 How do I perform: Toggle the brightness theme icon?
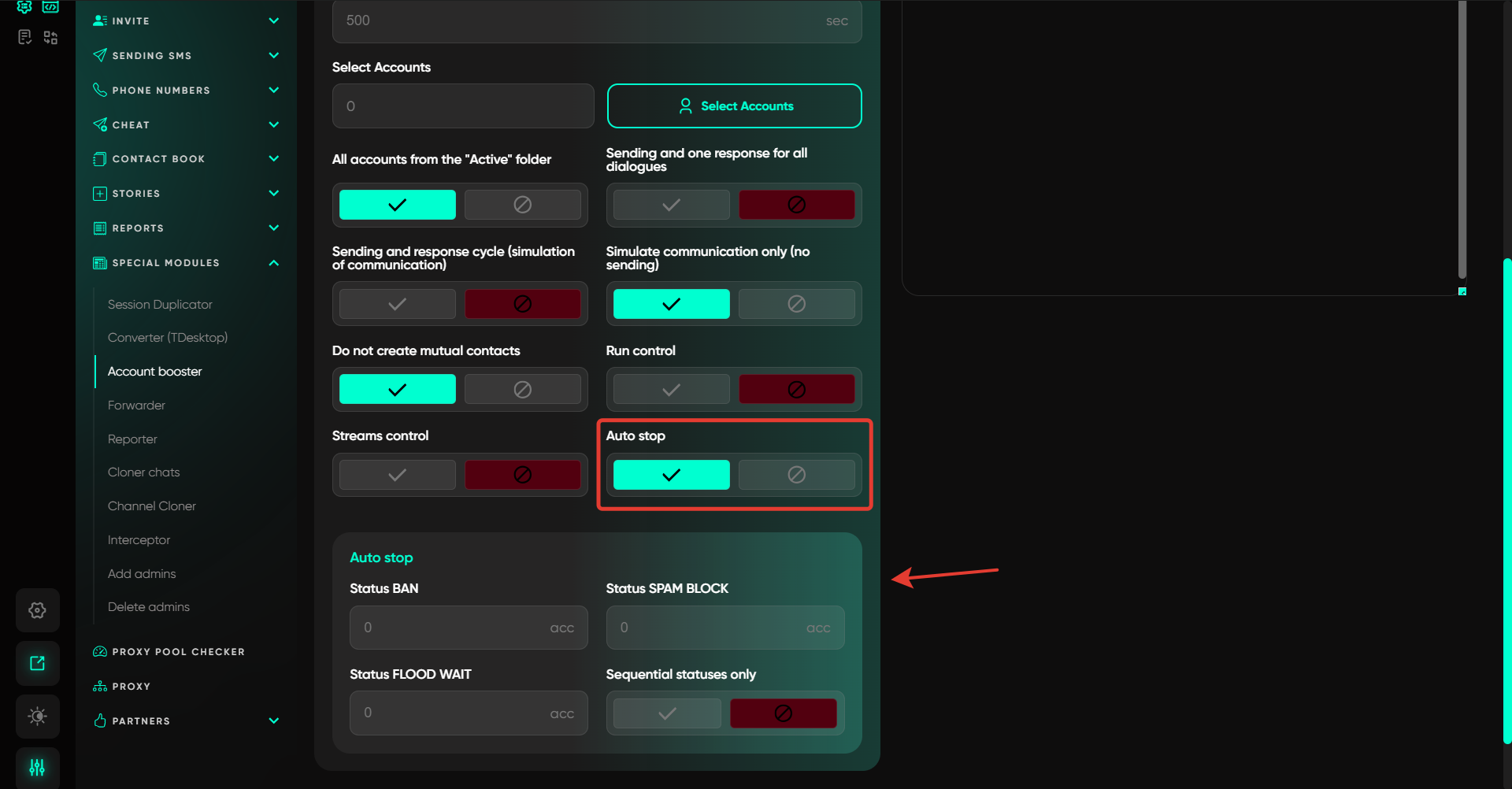tap(37, 716)
